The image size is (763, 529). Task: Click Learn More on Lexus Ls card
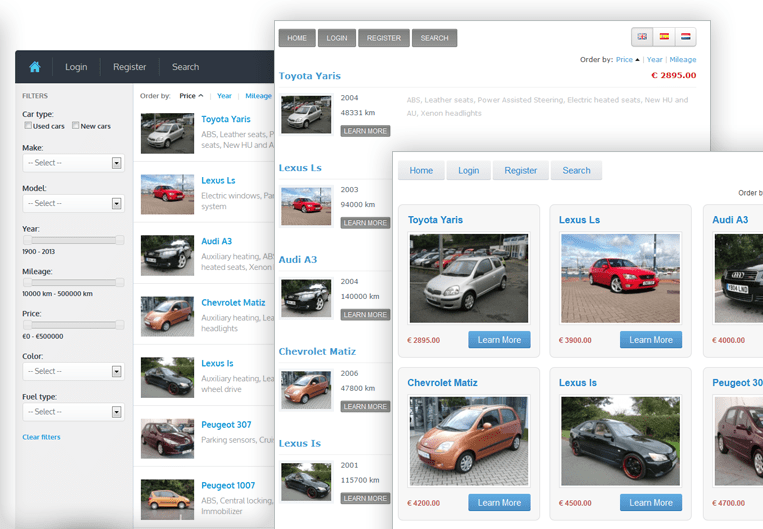point(651,340)
